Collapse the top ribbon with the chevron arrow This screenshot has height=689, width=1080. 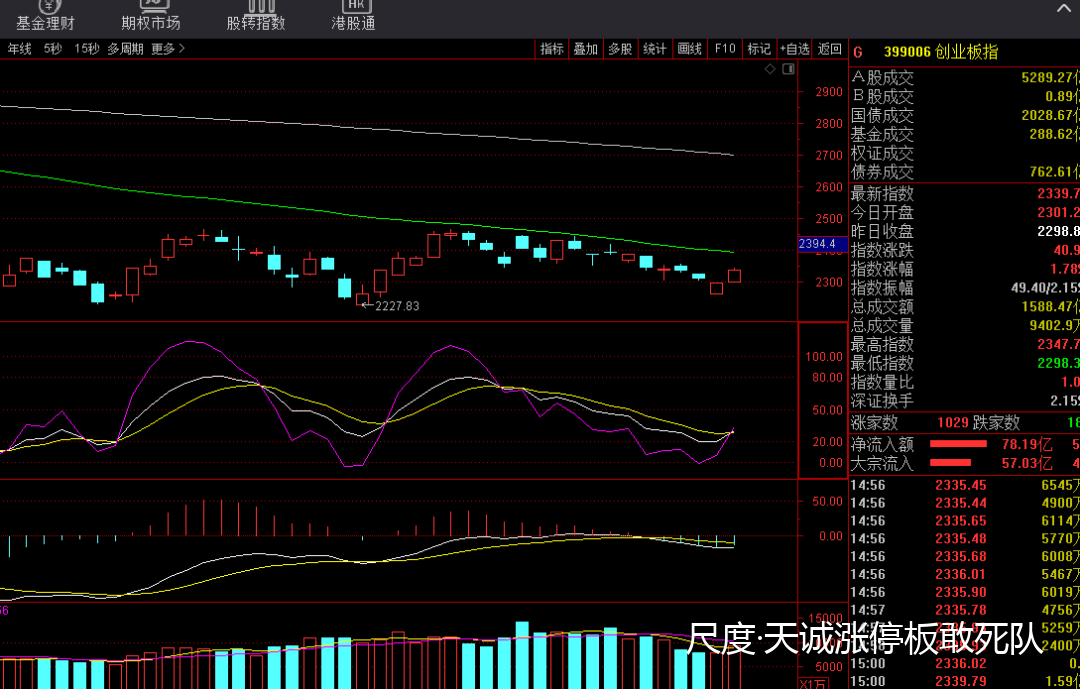[x=1063, y=7]
